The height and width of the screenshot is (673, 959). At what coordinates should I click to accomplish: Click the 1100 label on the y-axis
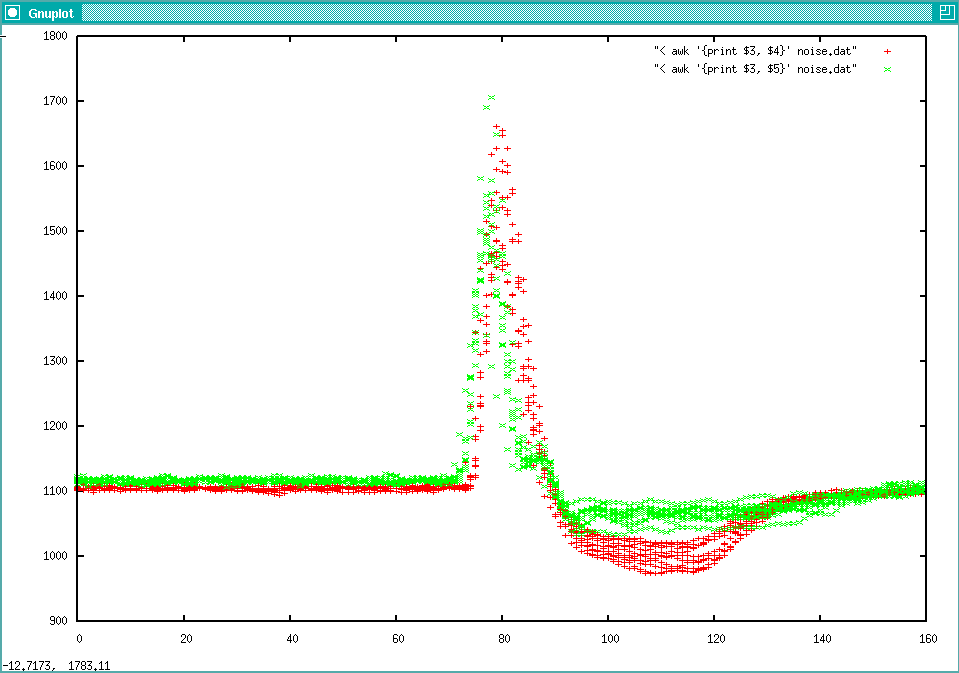click(55, 491)
